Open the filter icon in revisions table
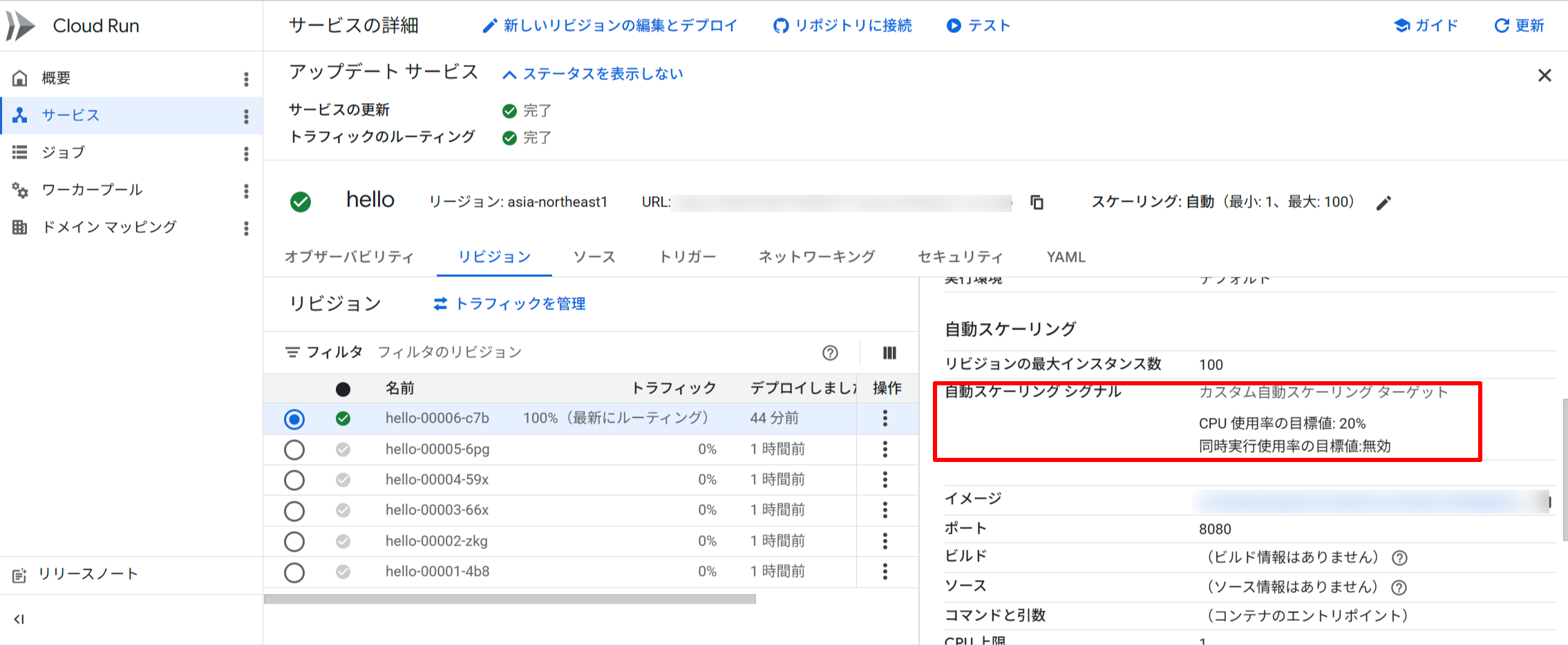The image size is (1568, 645). pyautogui.click(x=293, y=352)
